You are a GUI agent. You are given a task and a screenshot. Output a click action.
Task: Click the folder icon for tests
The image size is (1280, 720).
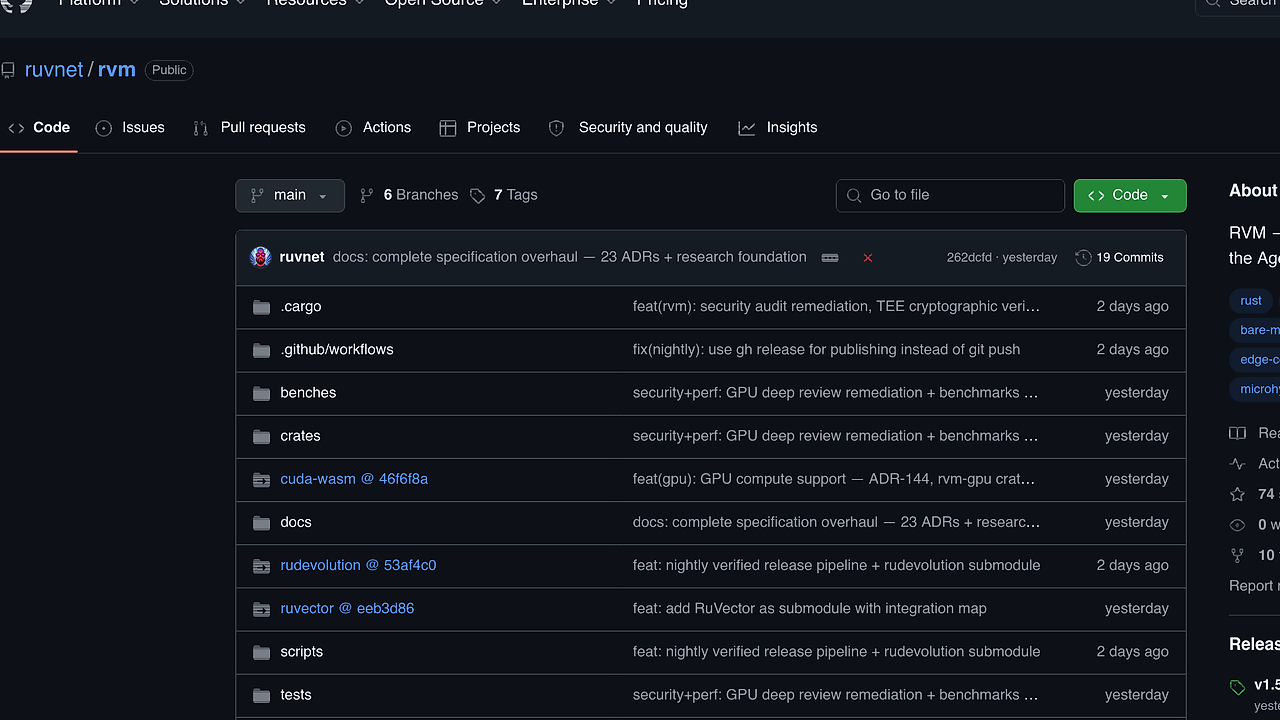pos(262,695)
